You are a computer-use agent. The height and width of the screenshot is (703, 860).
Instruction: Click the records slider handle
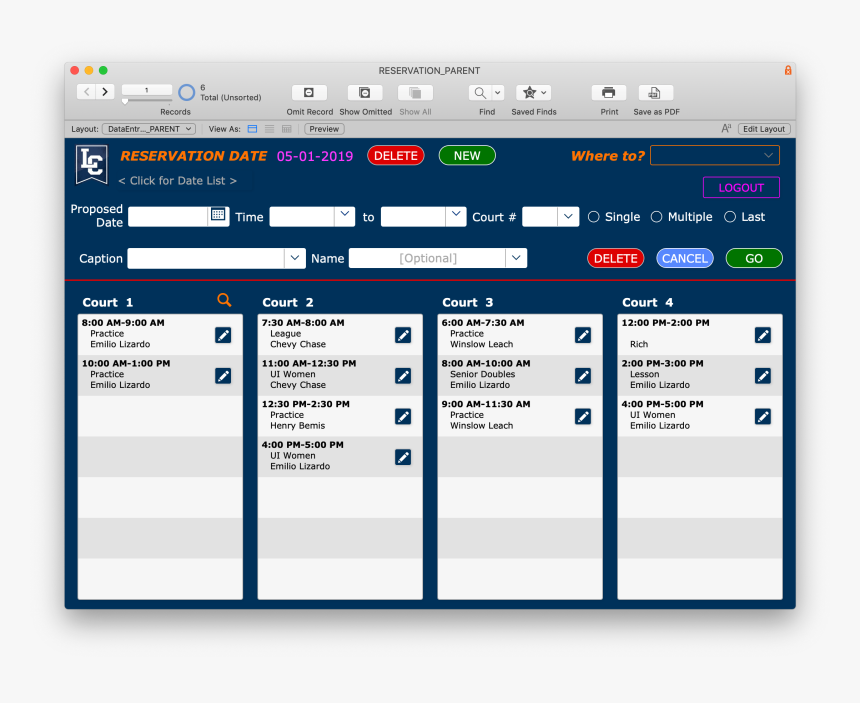click(125, 101)
